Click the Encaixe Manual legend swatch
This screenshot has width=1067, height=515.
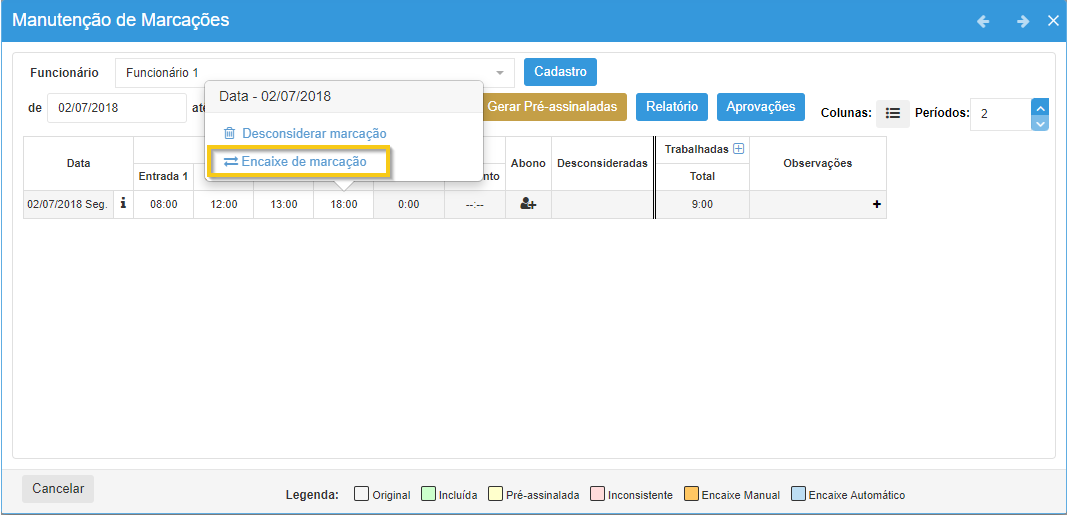(691, 495)
